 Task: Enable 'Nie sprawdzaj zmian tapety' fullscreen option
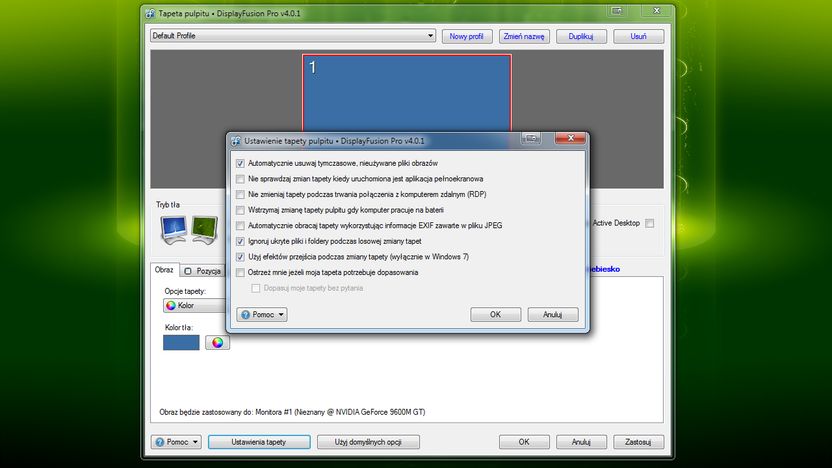click(x=240, y=179)
